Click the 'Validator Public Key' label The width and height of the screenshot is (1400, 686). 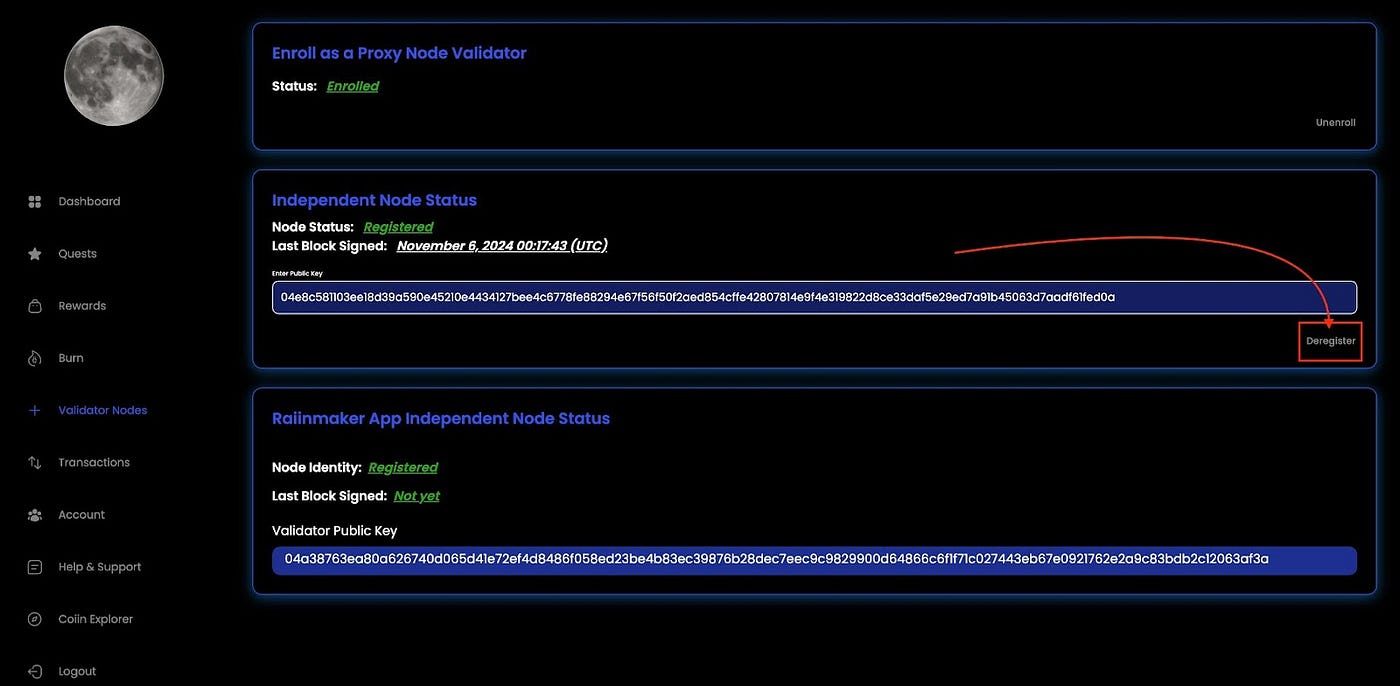coord(334,531)
